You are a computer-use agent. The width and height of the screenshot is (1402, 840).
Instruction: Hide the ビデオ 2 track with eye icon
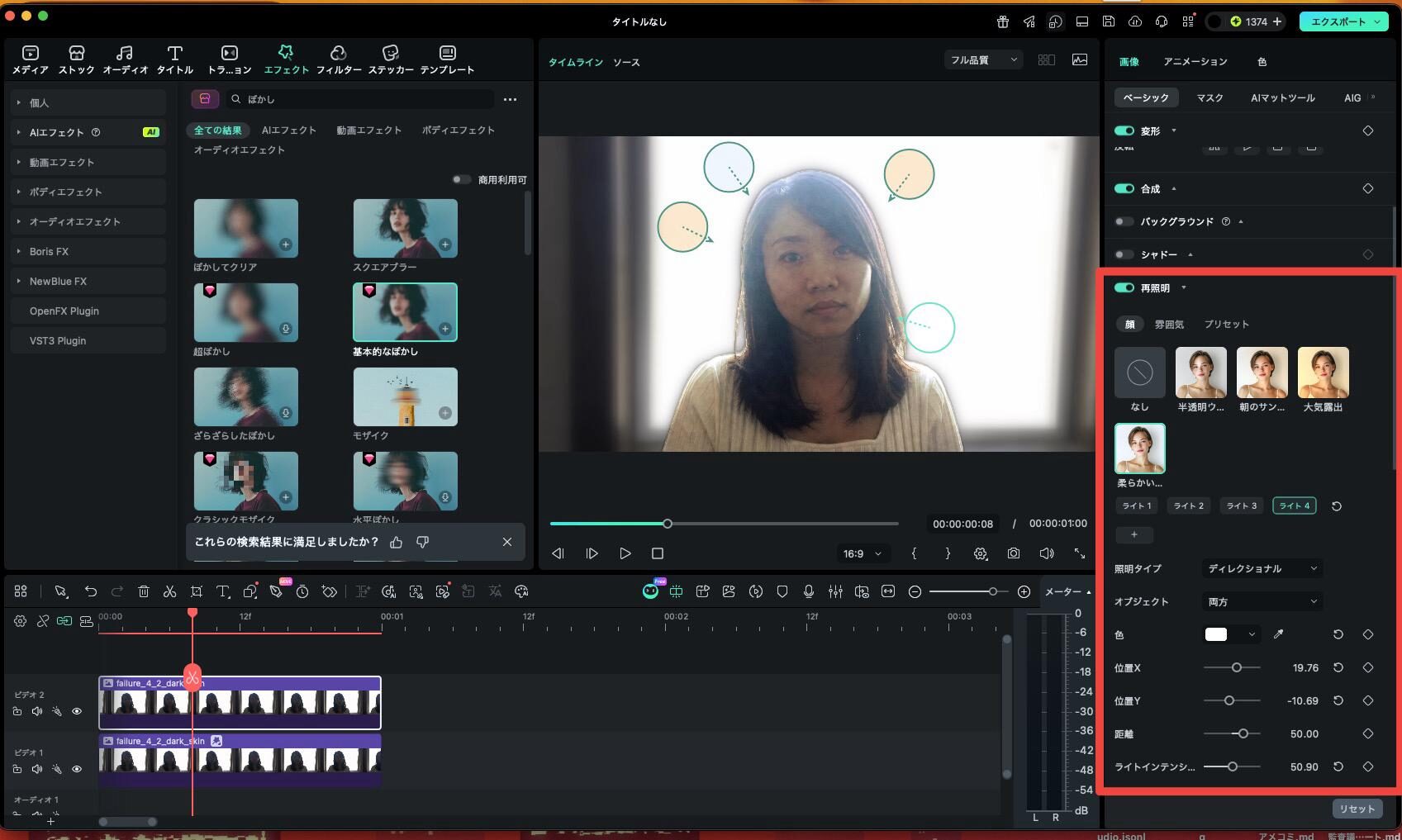point(77,711)
